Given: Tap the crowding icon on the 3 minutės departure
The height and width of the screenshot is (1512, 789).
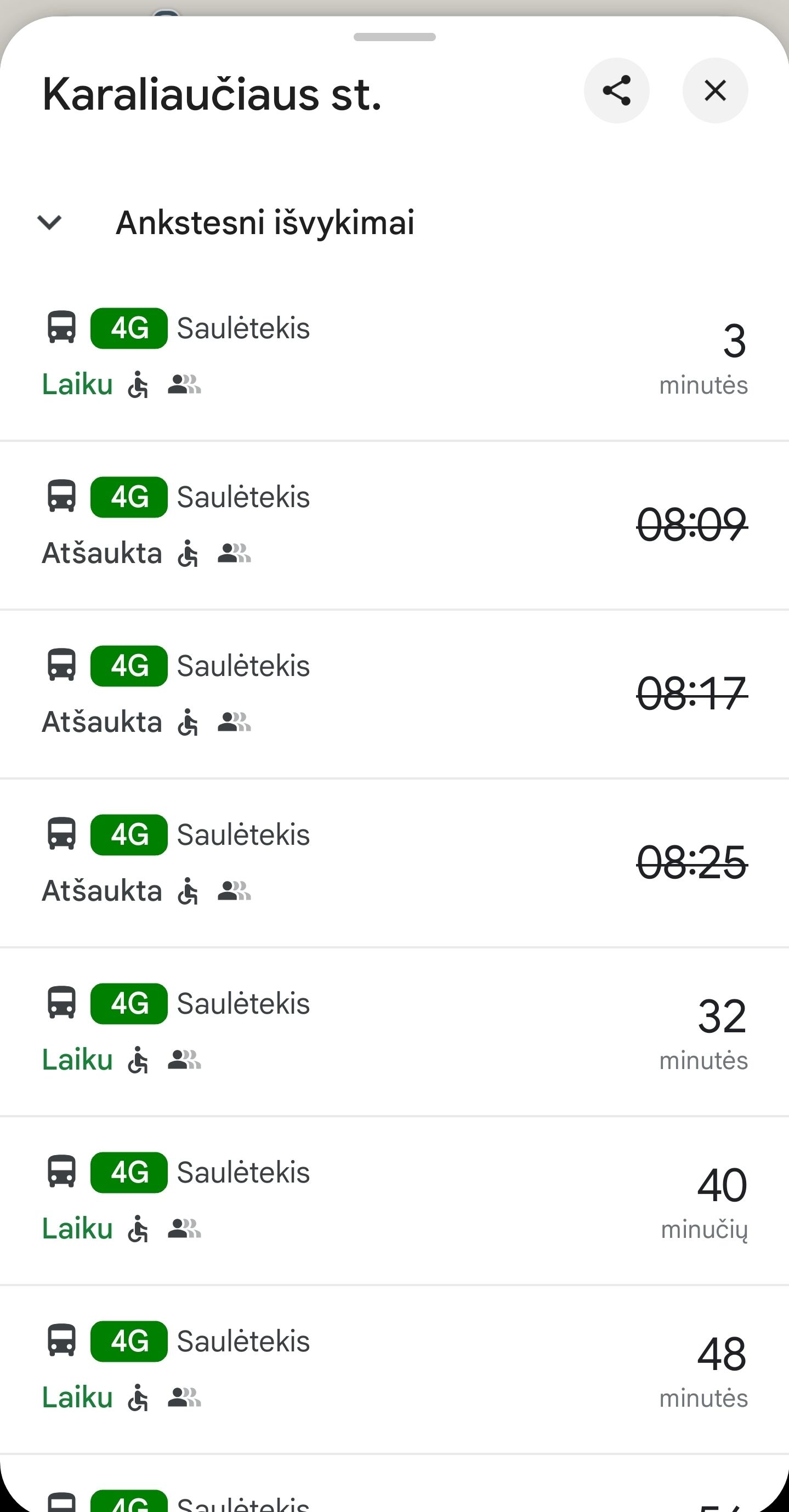Looking at the screenshot, I should pyautogui.click(x=184, y=385).
